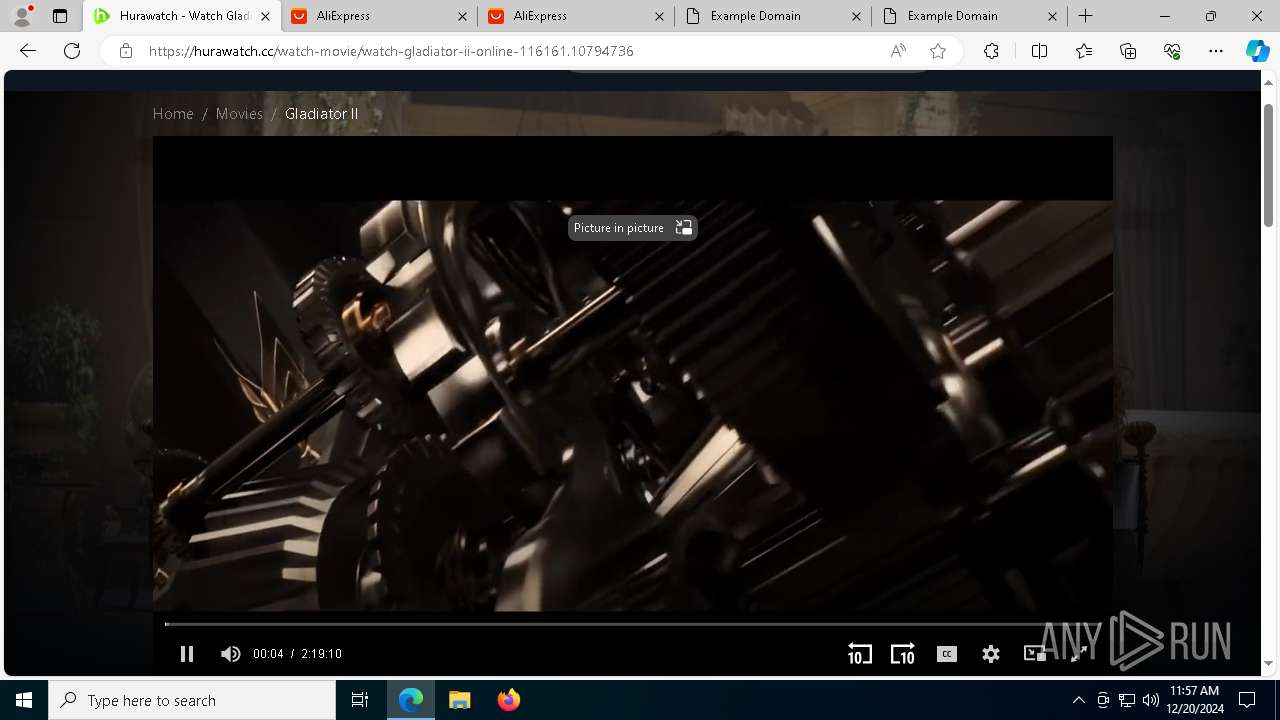Open a new browser tab
Image resolution: width=1280 pixels, height=720 pixels.
(1085, 16)
